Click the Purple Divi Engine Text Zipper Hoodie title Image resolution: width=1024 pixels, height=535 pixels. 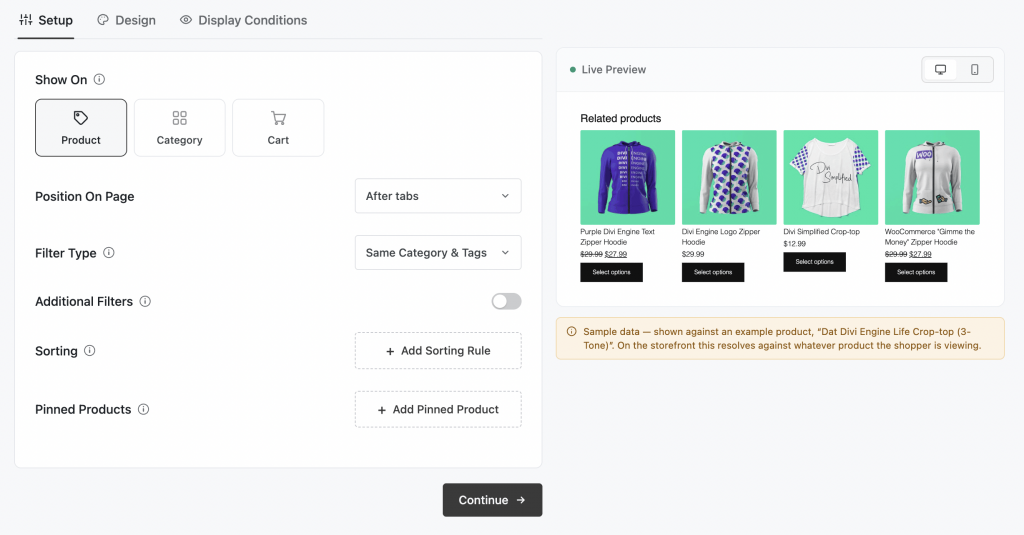click(x=617, y=237)
